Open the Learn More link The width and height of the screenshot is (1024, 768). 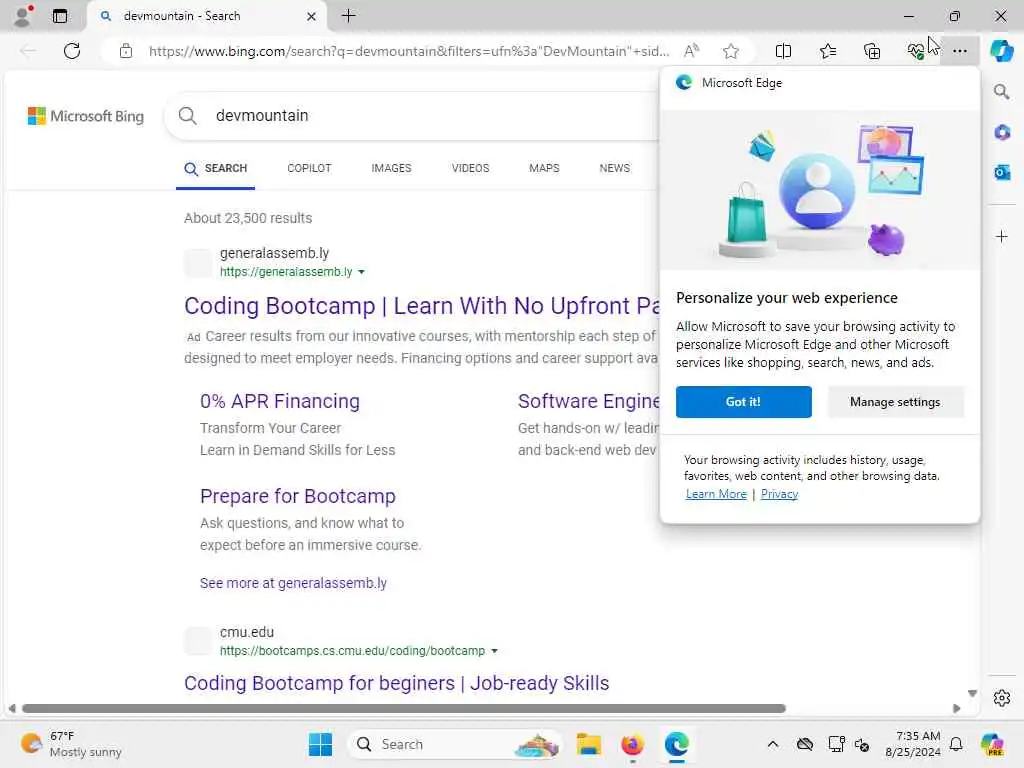click(x=716, y=494)
